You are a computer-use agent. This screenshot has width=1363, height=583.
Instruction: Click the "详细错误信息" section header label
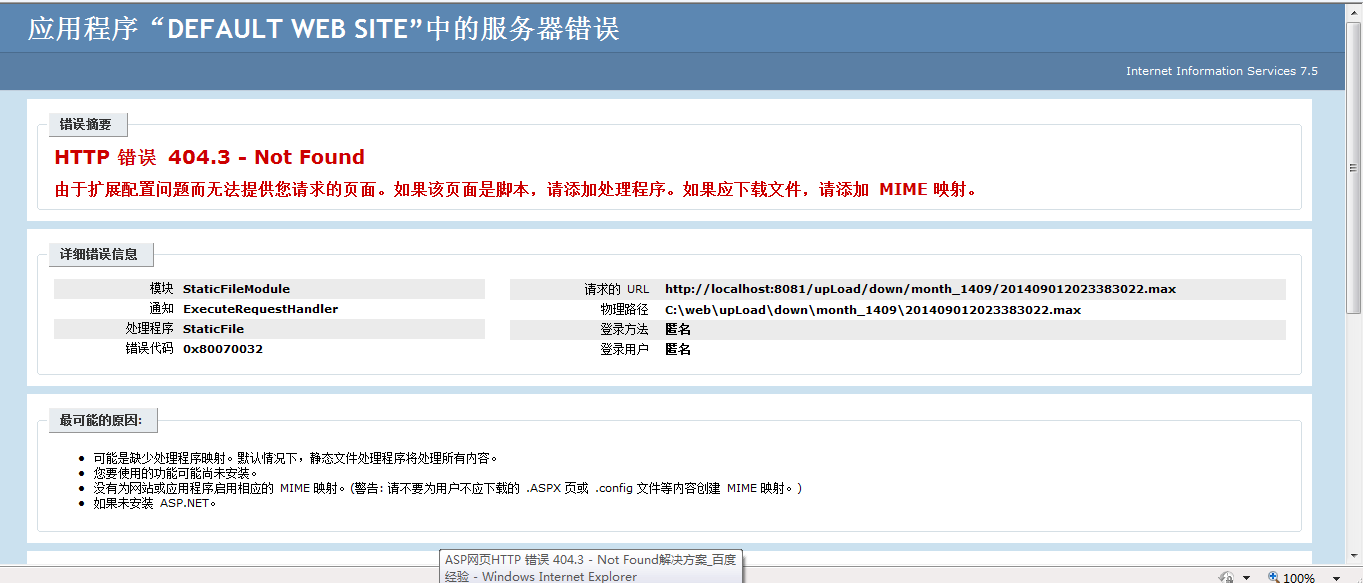100,255
